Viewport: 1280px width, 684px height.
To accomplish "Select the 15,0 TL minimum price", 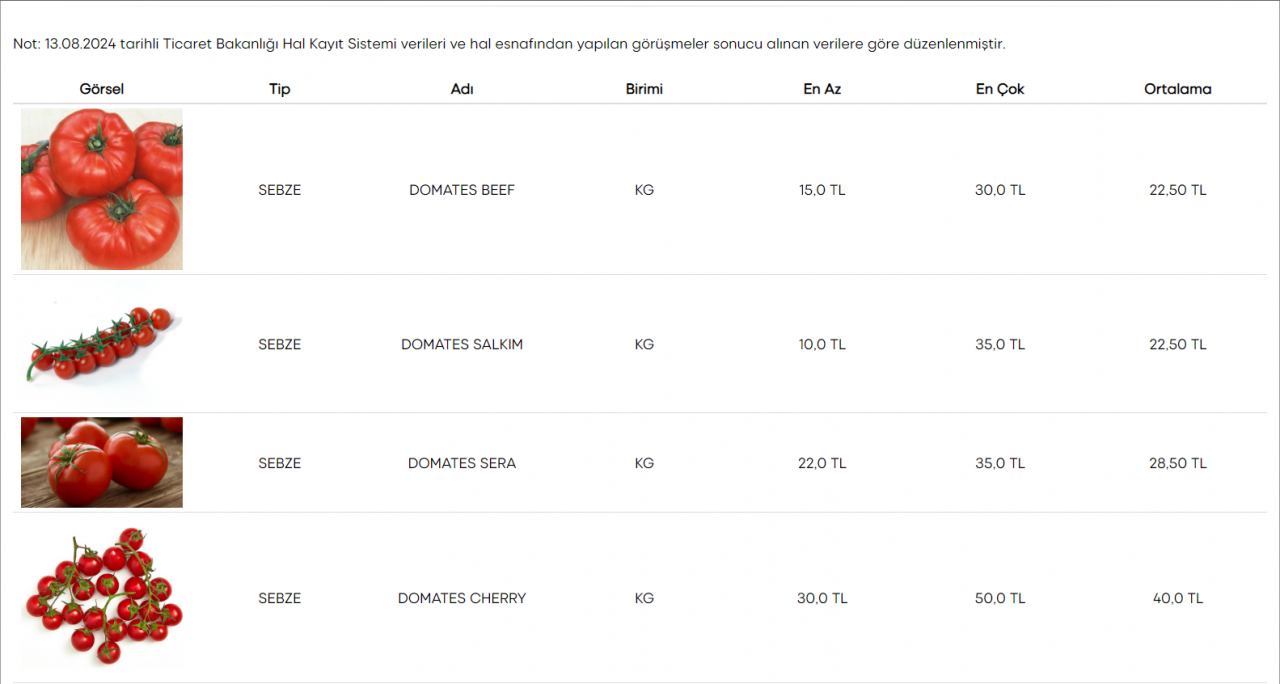I will click(822, 190).
